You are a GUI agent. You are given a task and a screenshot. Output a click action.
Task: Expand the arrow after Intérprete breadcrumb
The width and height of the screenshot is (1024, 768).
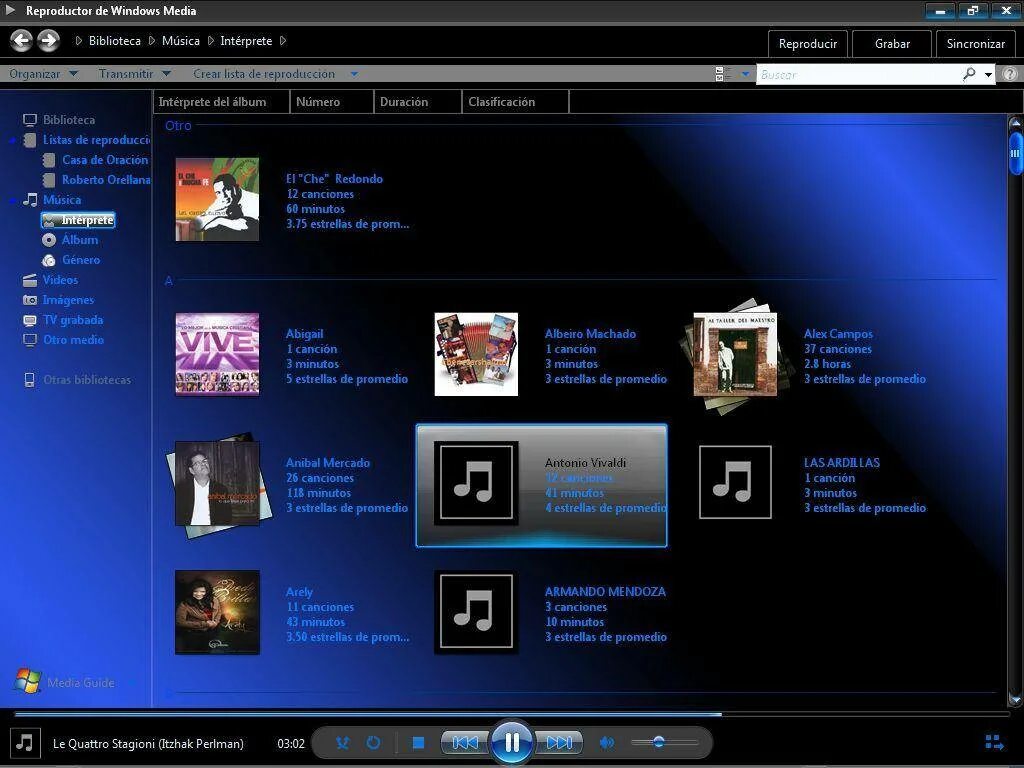(x=283, y=40)
